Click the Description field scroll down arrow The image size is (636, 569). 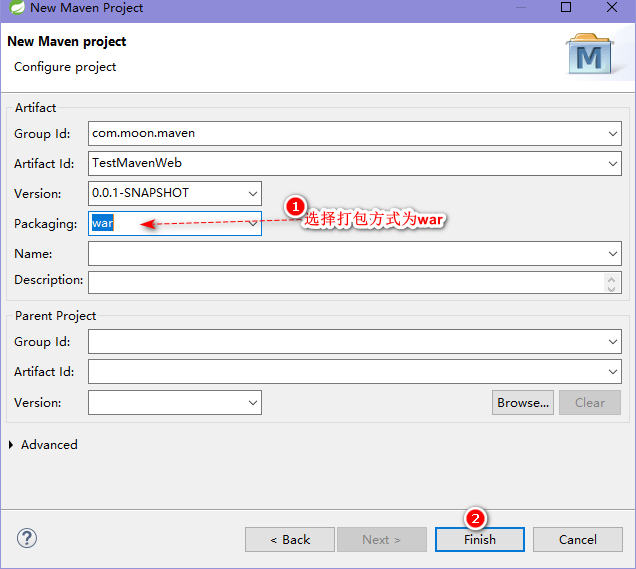point(612,288)
